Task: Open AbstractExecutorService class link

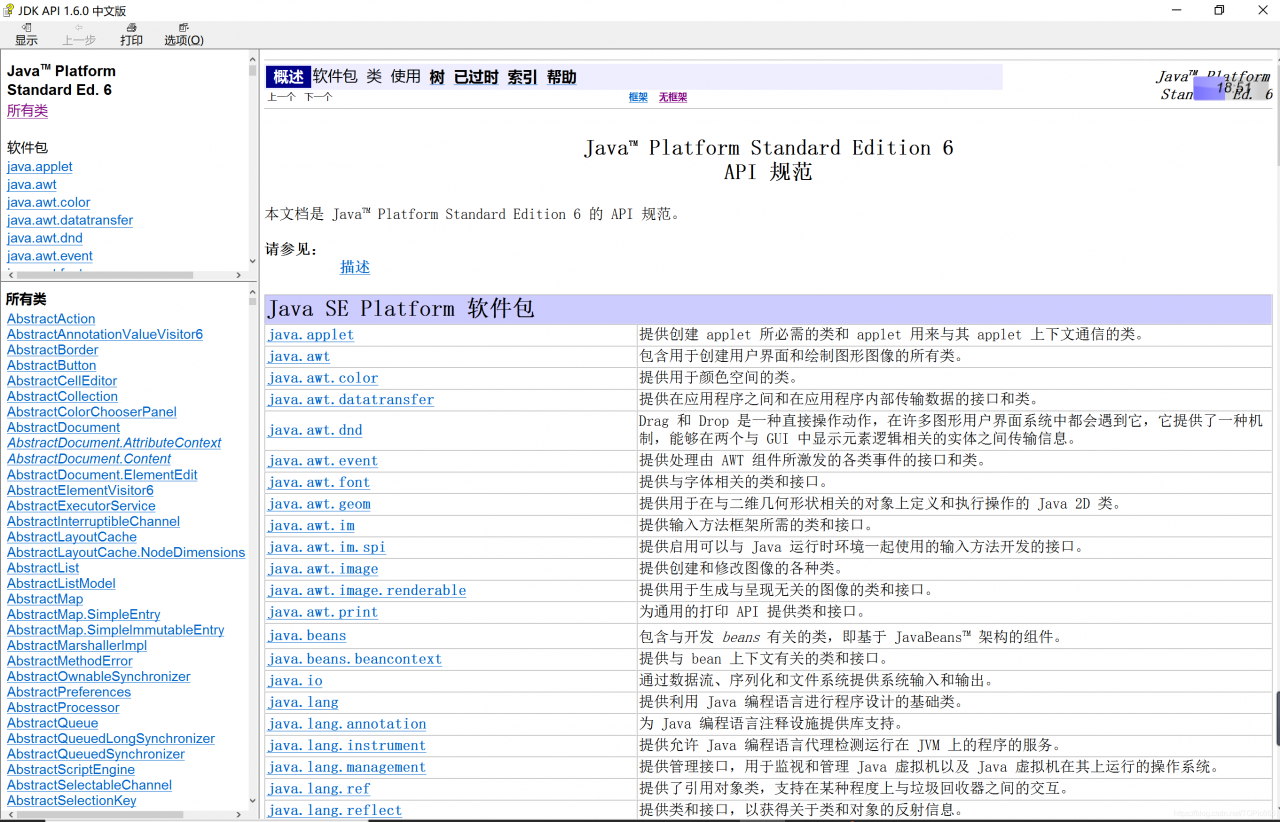Action: tap(81, 506)
